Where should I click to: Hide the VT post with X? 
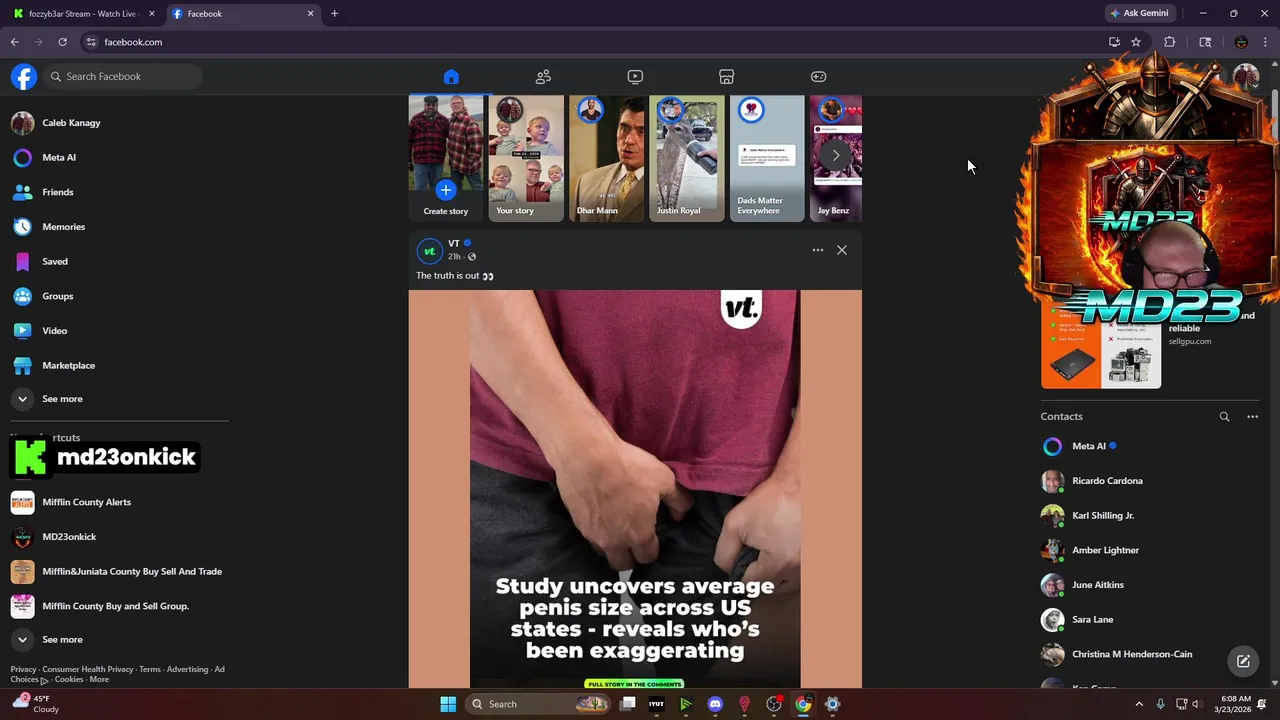click(842, 250)
